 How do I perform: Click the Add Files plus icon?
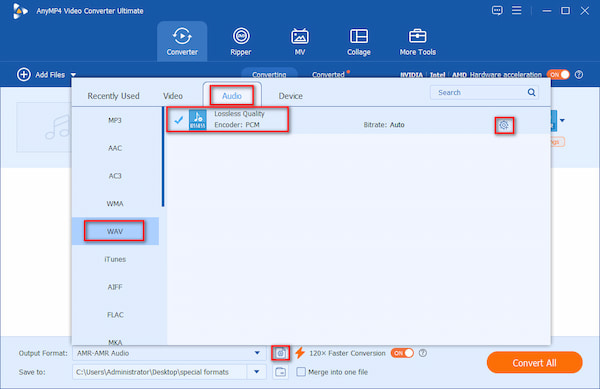pyautogui.click(x=24, y=74)
